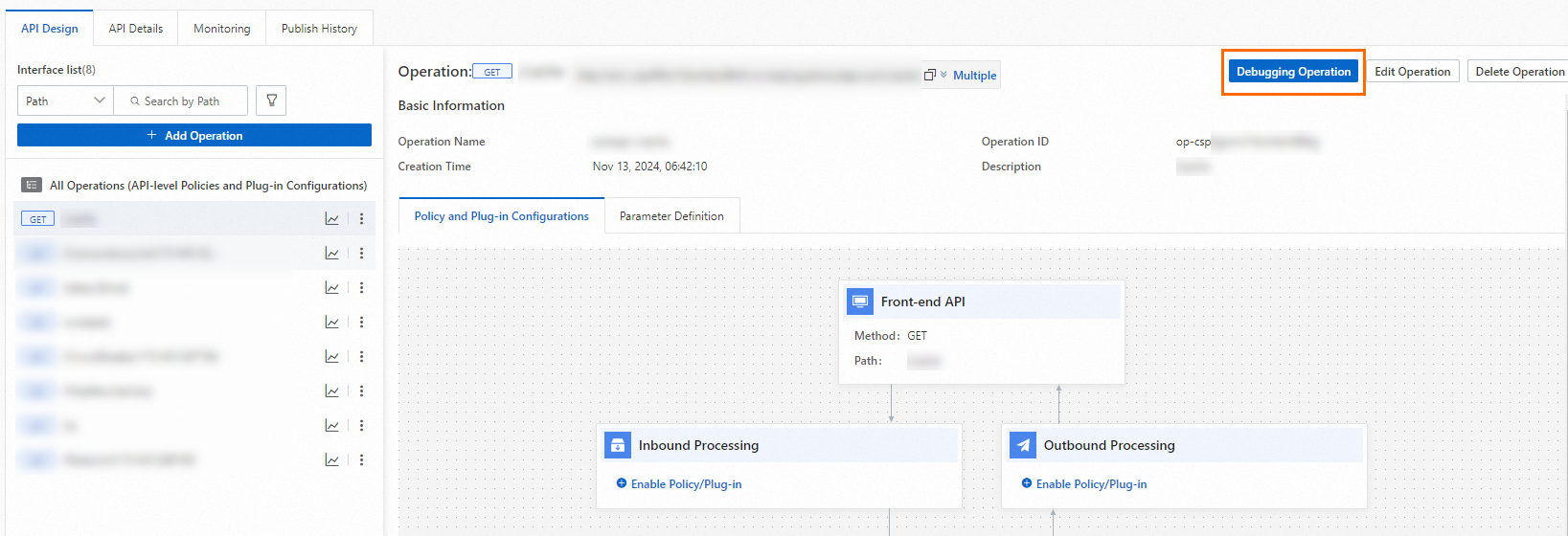
Task: Open three-dot menu in sixth operation row
Action: (x=361, y=391)
